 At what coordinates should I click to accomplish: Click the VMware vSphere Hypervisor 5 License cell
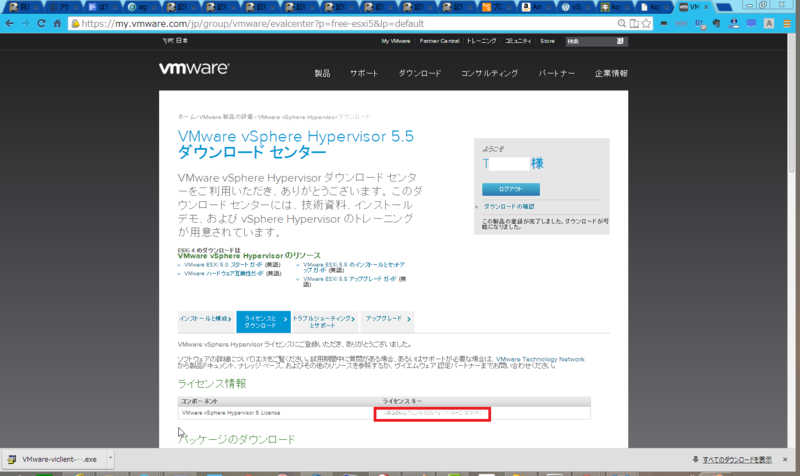[x=231, y=413]
